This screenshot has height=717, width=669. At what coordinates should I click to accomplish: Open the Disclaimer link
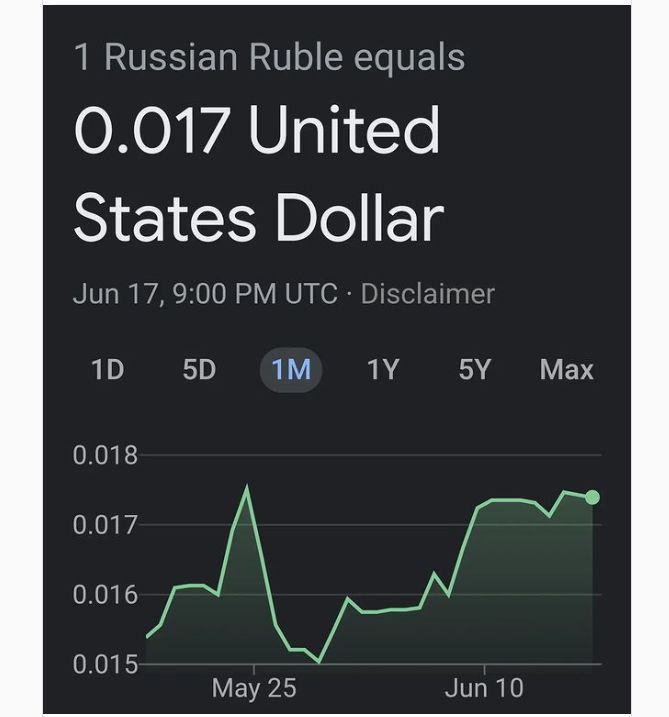tap(427, 294)
